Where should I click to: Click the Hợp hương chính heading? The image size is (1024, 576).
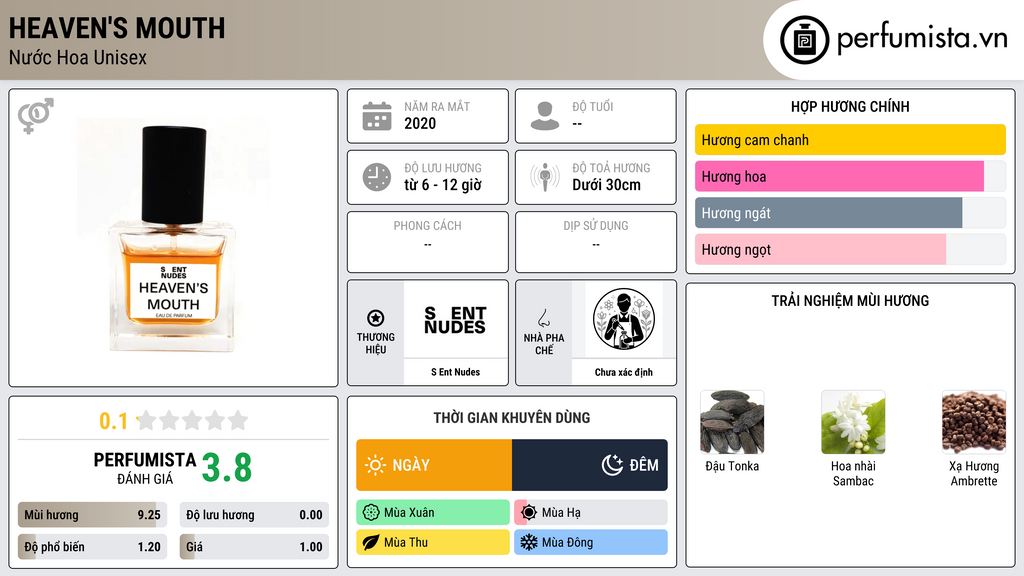click(850, 106)
